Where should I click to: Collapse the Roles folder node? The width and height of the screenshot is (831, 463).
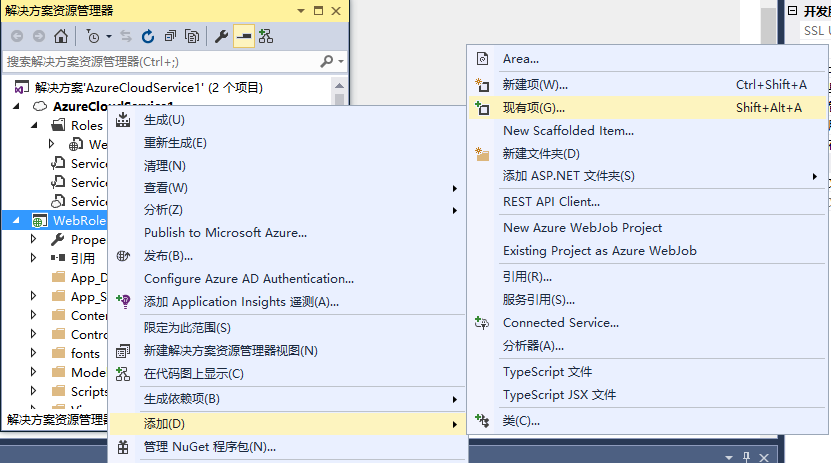pos(34,125)
